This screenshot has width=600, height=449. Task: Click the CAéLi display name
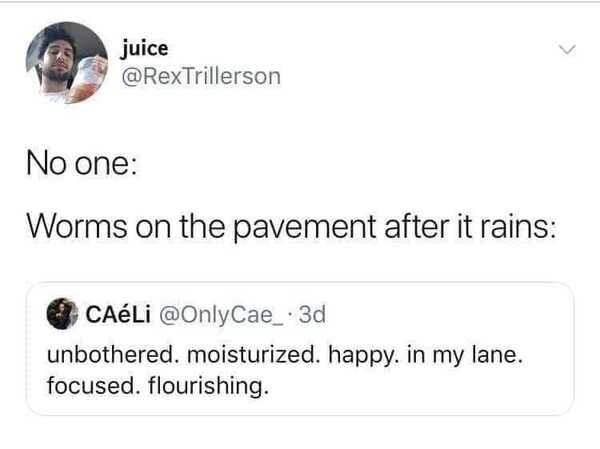tap(119, 314)
